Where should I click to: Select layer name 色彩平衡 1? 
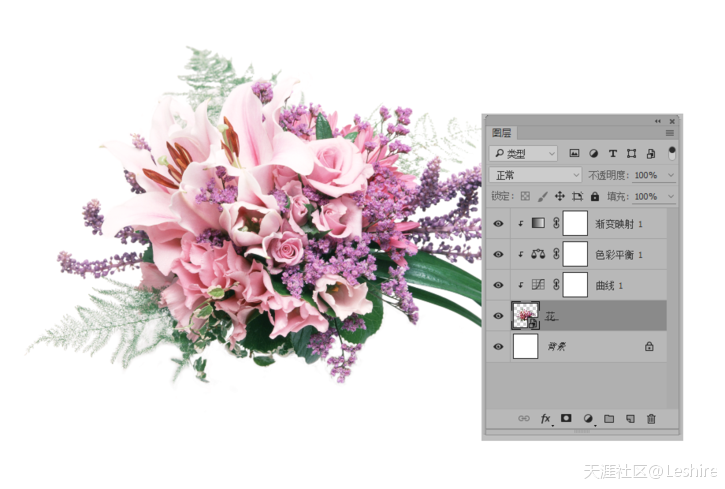click(618, 255)
